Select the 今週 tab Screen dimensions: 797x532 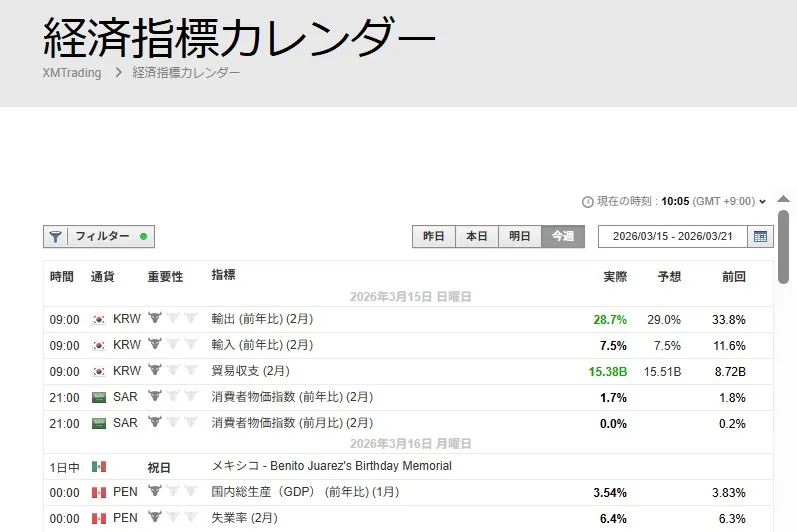click(563, 237)
